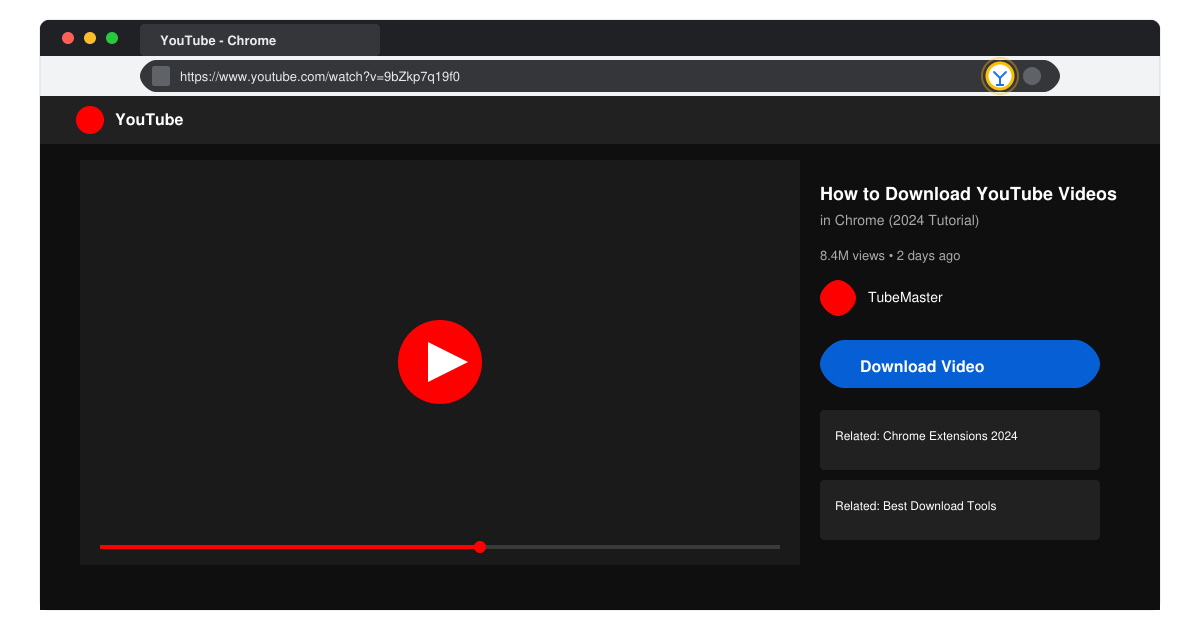
Task: Click the red YouTube logo icon
Action: pos(90,120)
